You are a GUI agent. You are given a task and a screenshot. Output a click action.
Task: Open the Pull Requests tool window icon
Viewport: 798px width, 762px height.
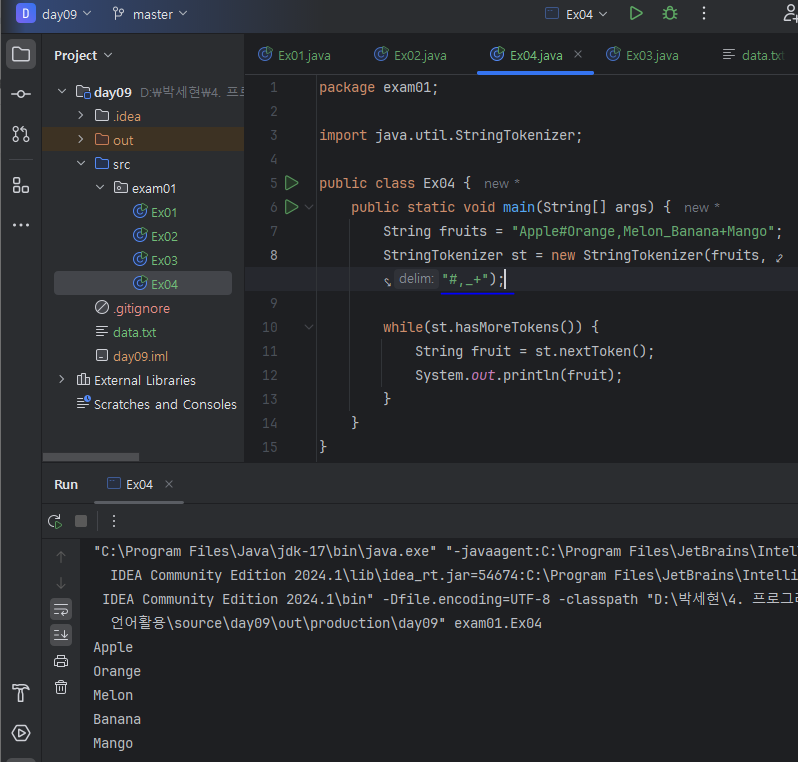[x=20, y=134]
